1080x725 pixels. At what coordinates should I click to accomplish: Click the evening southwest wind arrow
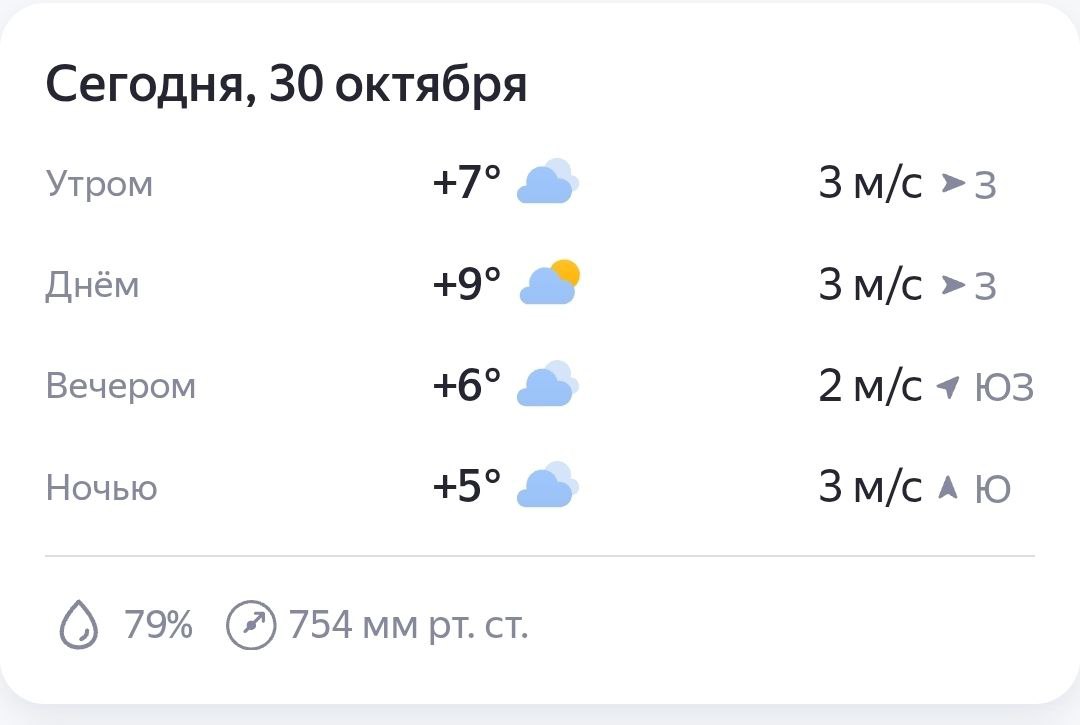[947, 386]
